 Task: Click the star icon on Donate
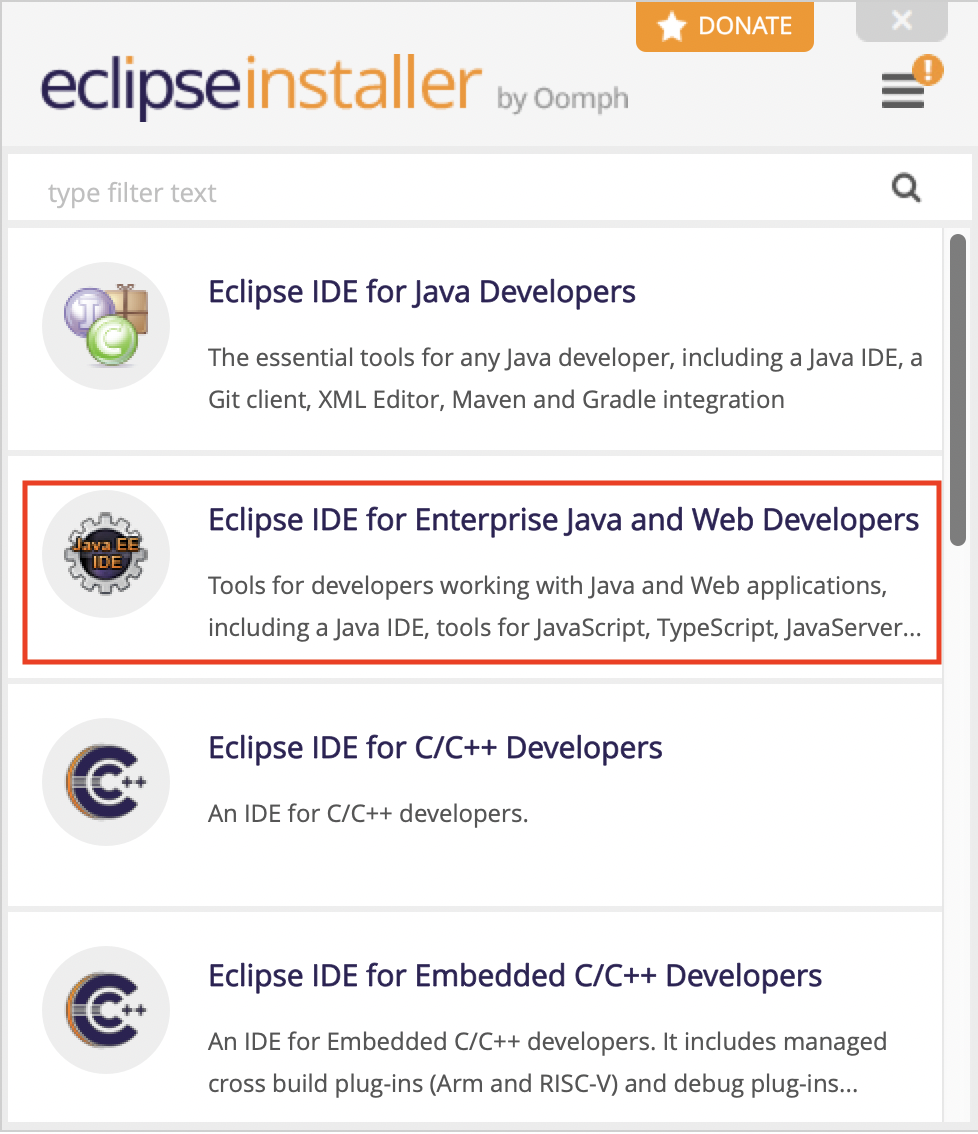pyautogui.click(x=671, y=27)
